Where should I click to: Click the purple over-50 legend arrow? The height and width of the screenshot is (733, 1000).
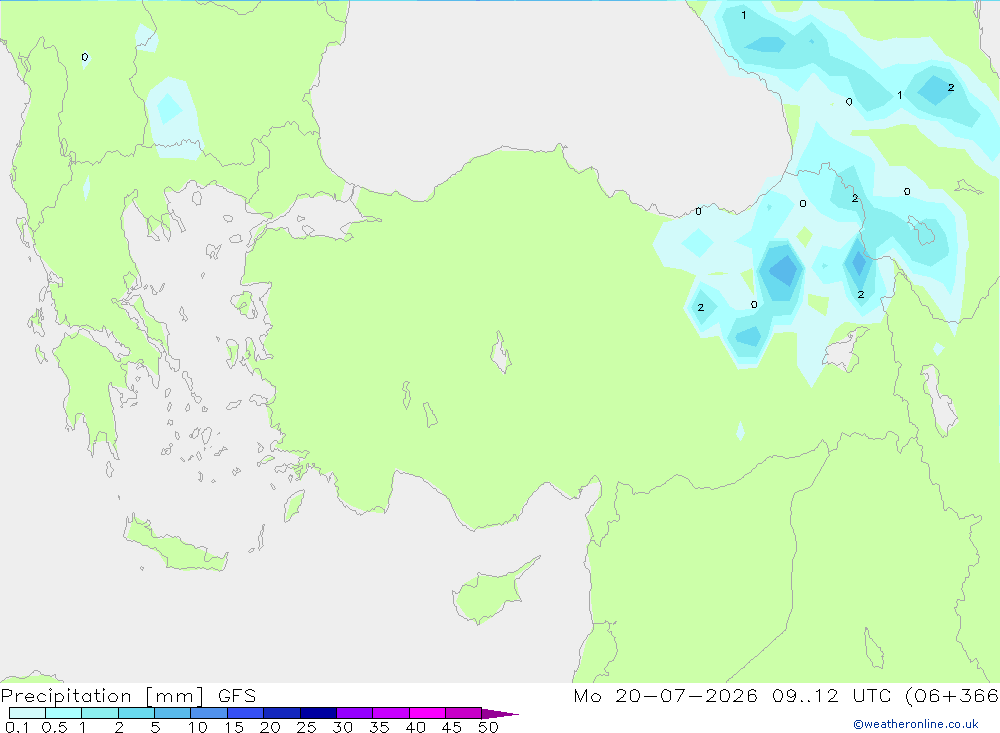500,713
